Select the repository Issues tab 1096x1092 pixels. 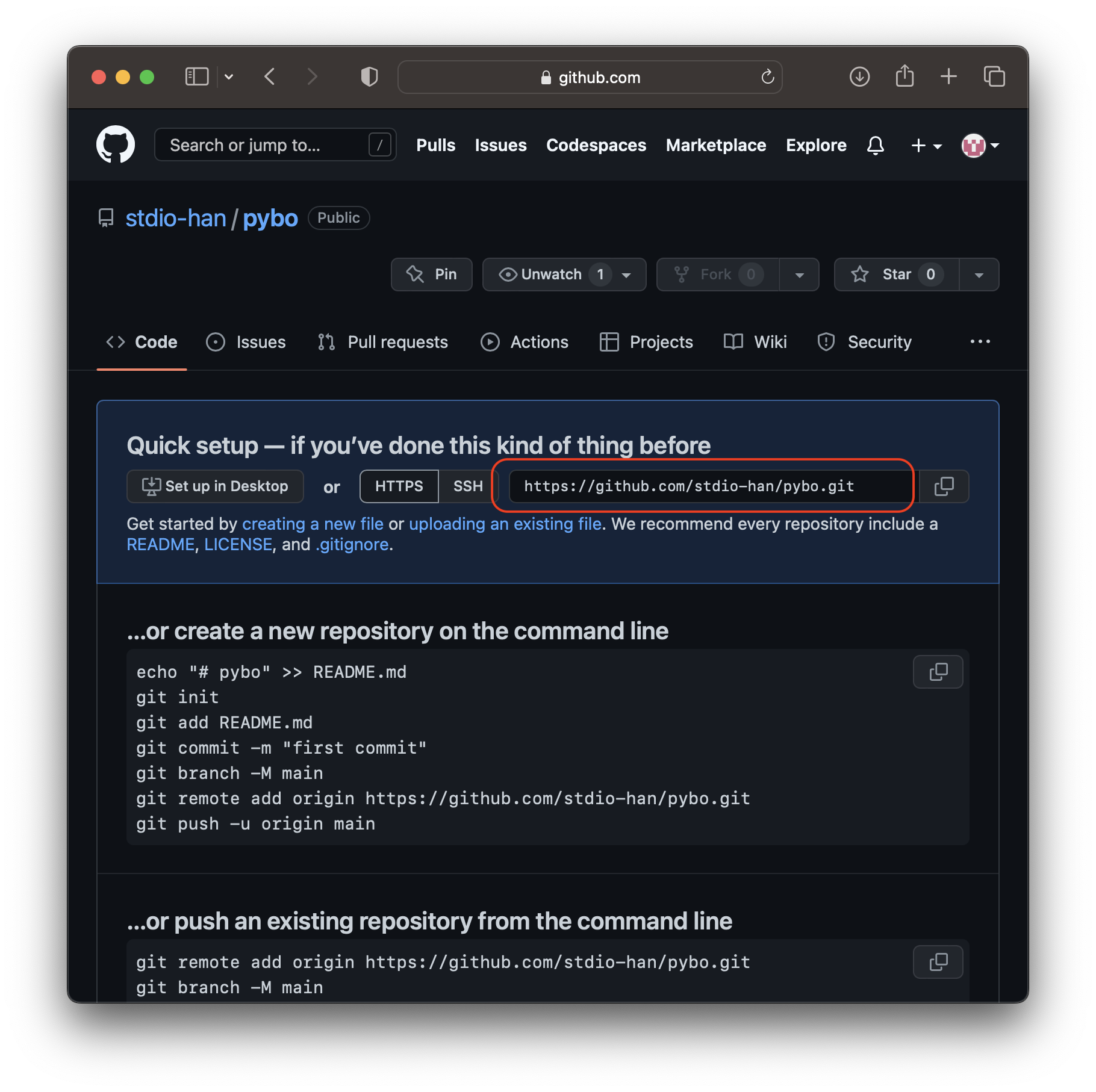(246, 342)
